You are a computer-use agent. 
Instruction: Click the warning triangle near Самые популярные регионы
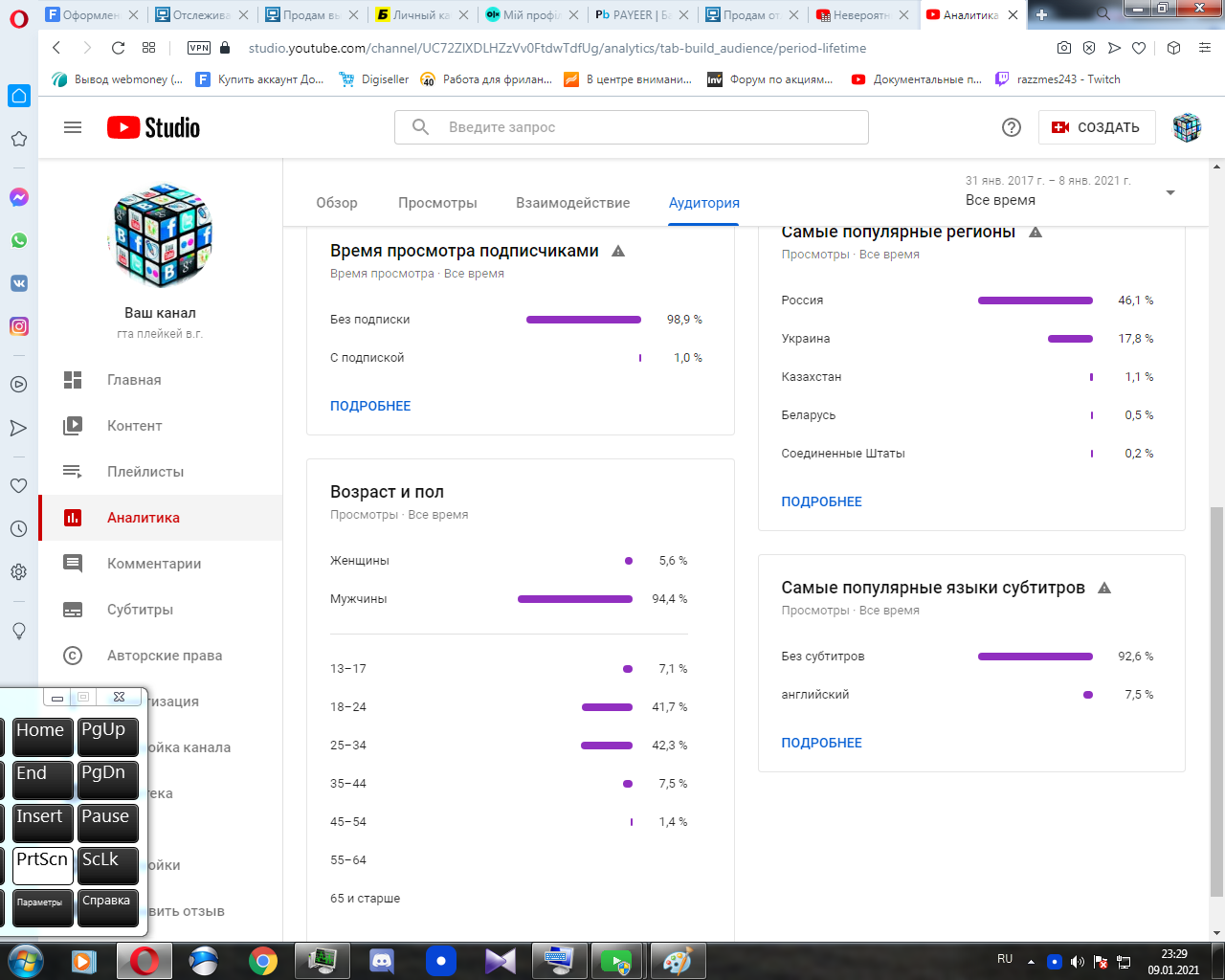coord(1036,232)
